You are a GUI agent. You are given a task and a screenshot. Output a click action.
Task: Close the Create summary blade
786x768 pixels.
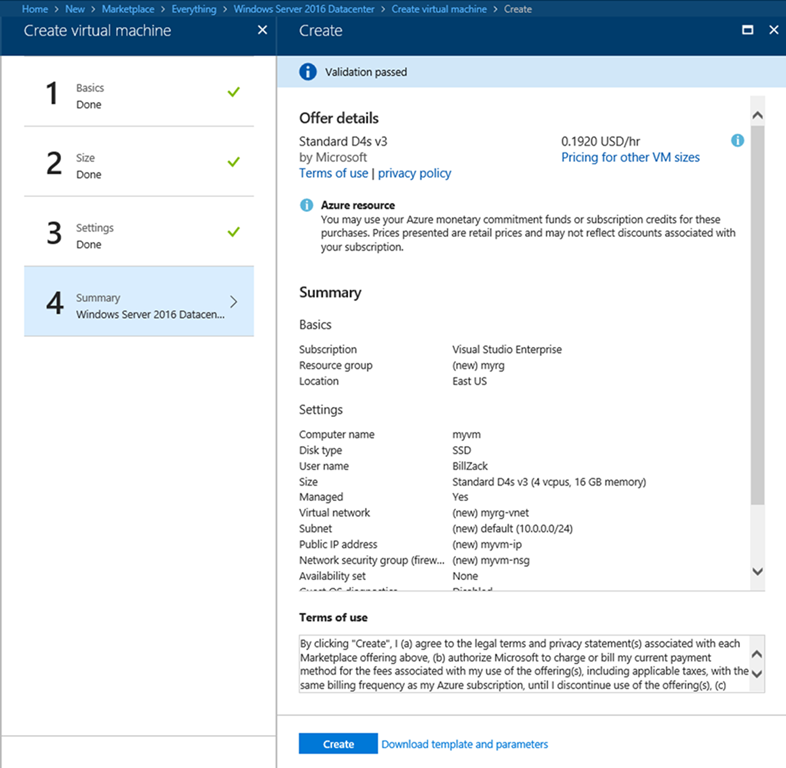tap(773, 30)
